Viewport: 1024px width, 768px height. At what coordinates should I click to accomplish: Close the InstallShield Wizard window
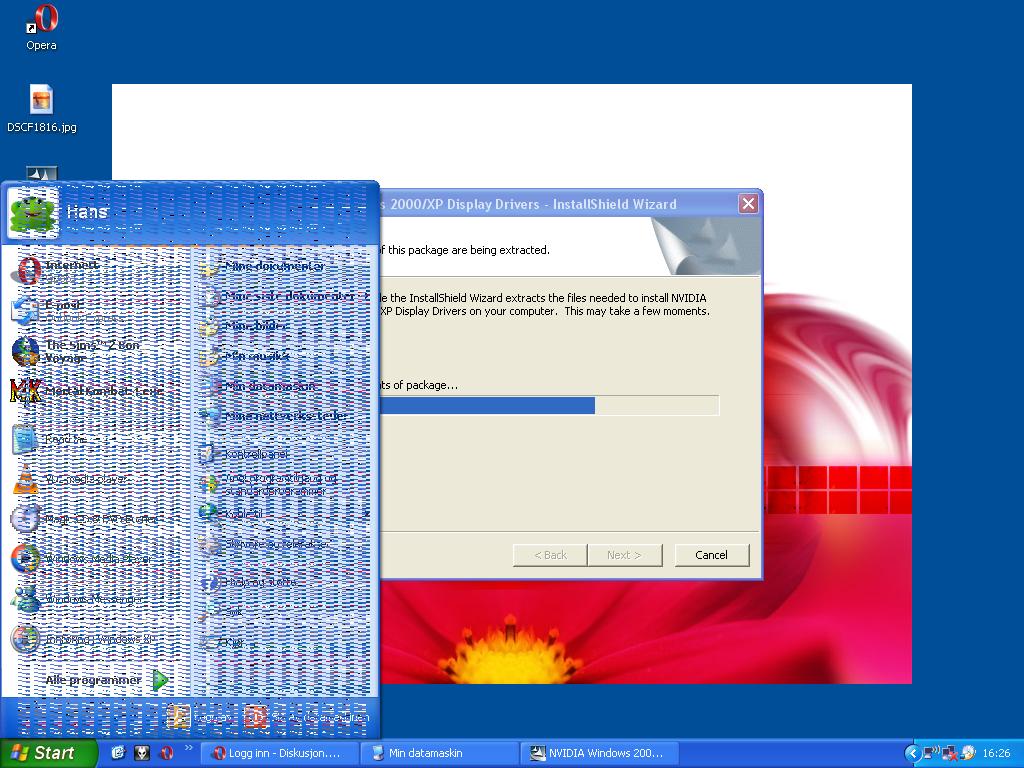(x=748, y=204)
